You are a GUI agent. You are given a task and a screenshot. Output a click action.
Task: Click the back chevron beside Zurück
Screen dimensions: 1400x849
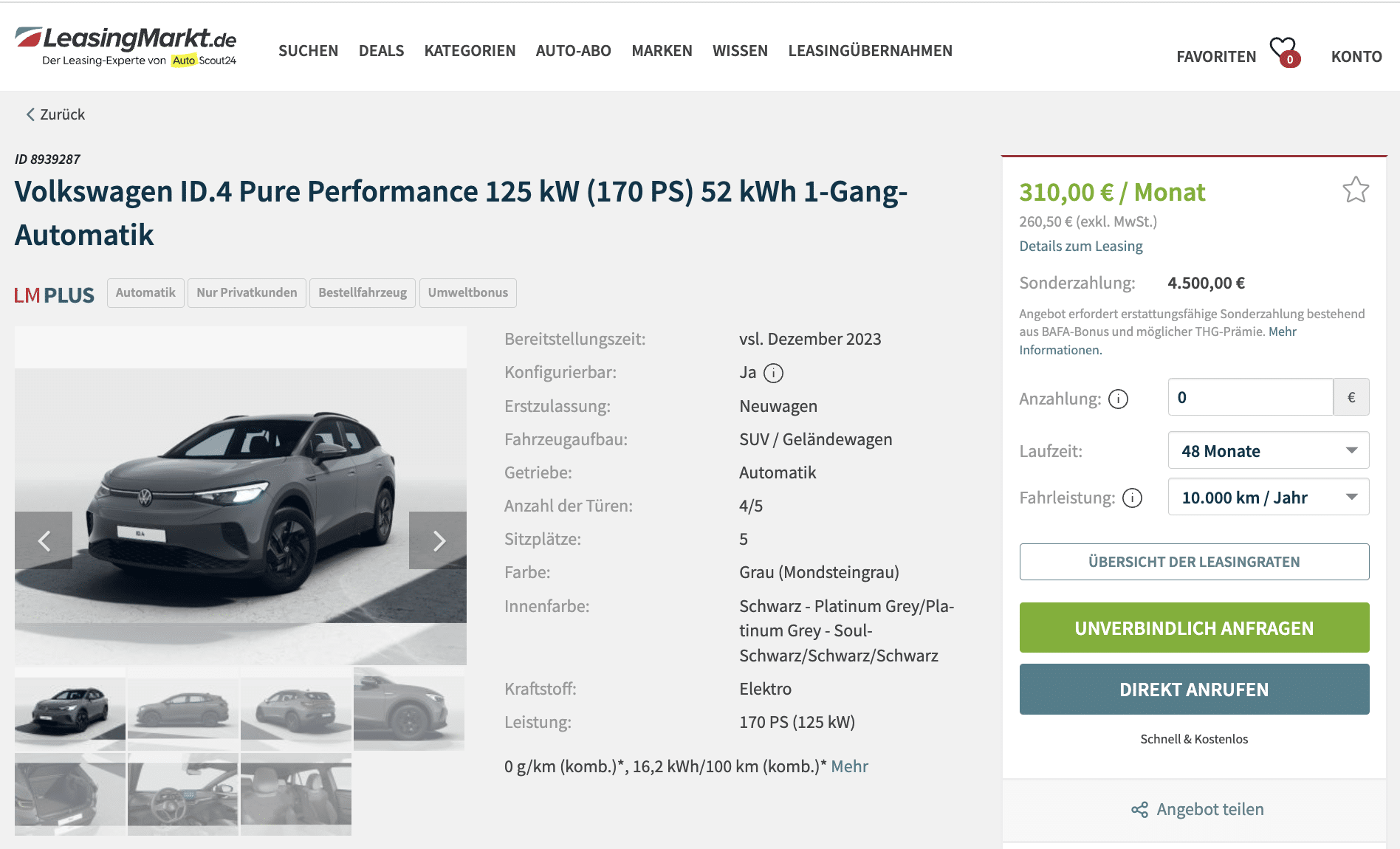30,114
